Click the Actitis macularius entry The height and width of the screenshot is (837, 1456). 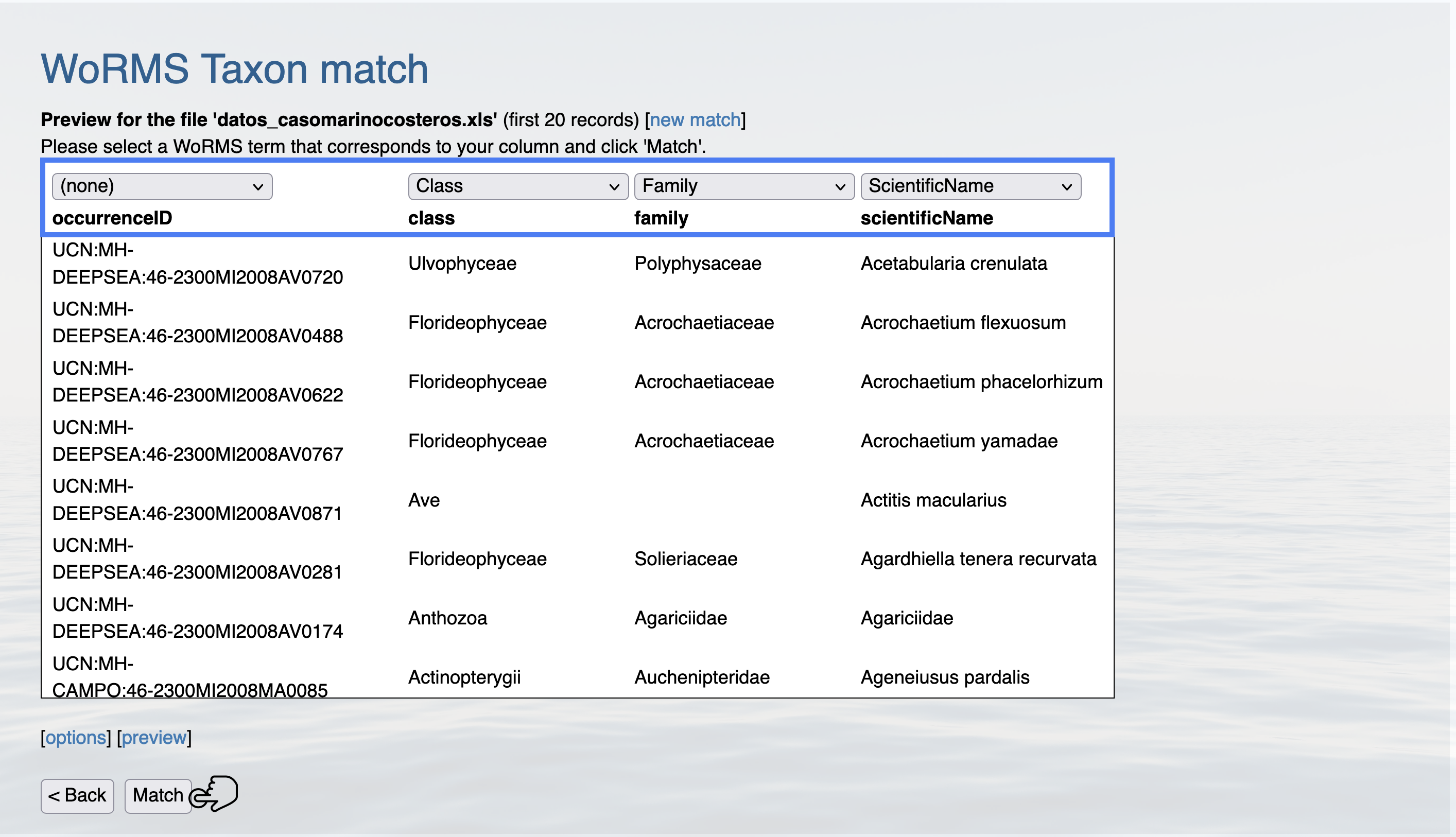933,500
